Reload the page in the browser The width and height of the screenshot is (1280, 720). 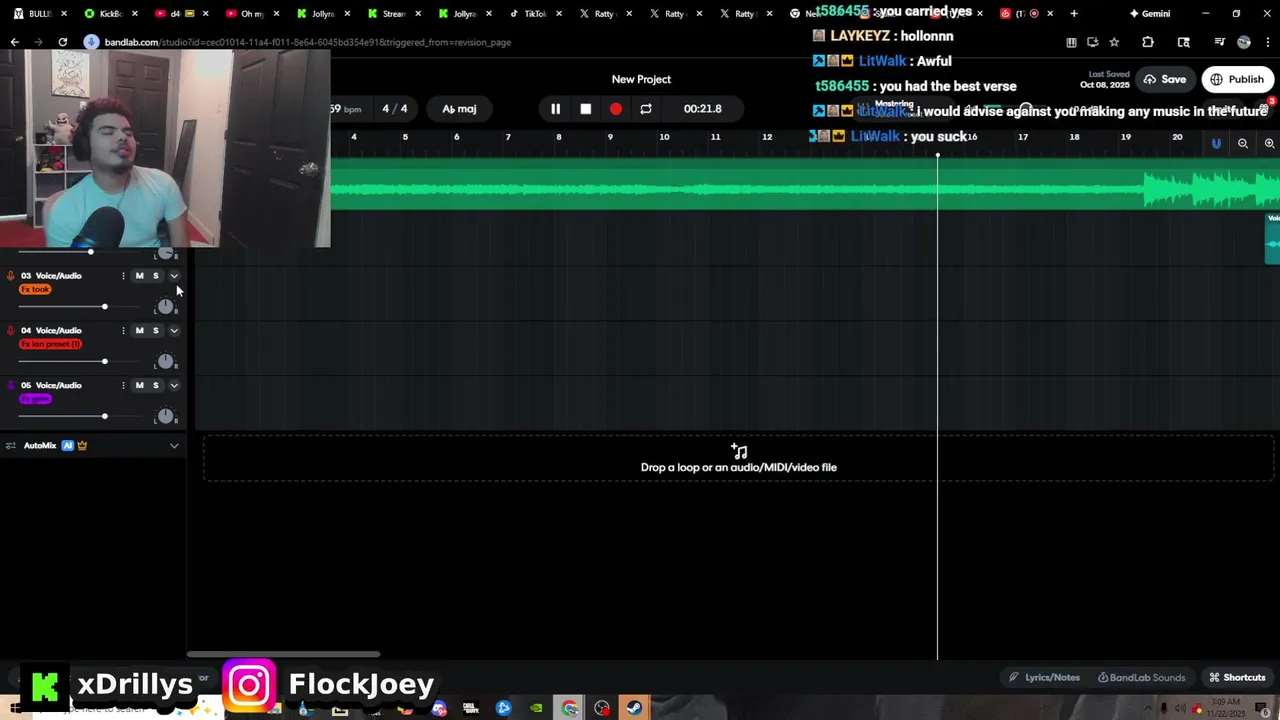coord(62,42)
